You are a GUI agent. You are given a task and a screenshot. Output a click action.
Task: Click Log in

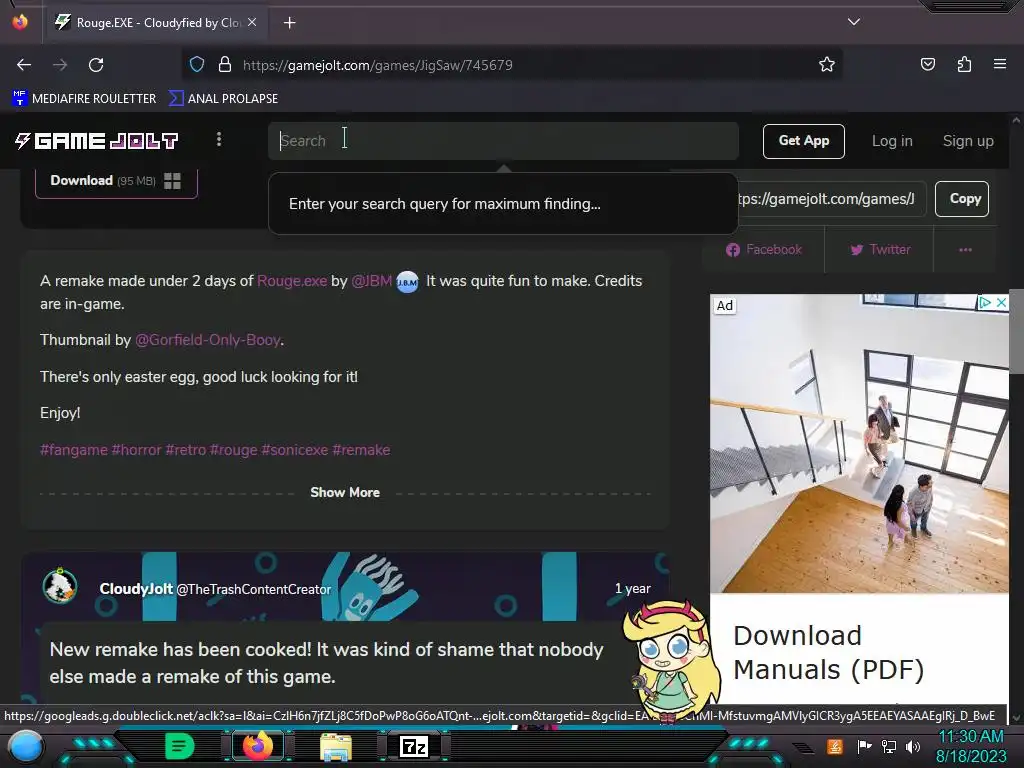892,141
